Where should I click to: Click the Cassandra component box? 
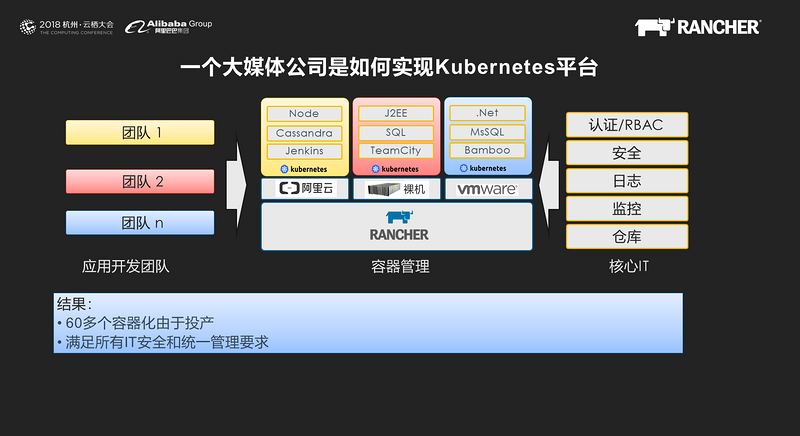point(304,133)
